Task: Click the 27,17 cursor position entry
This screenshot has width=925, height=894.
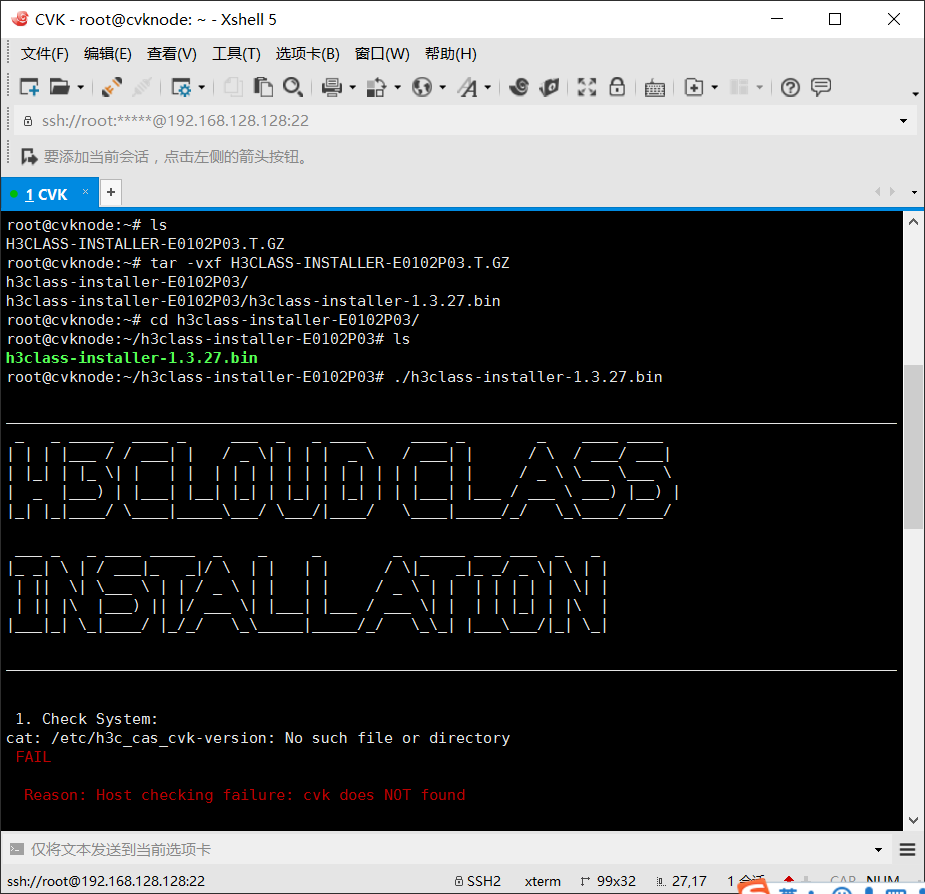Action: pos(682,881)
